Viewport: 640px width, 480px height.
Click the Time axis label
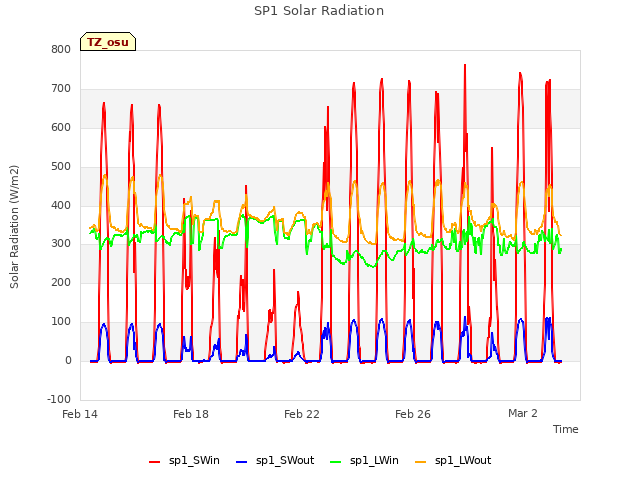tap(565, 429)
